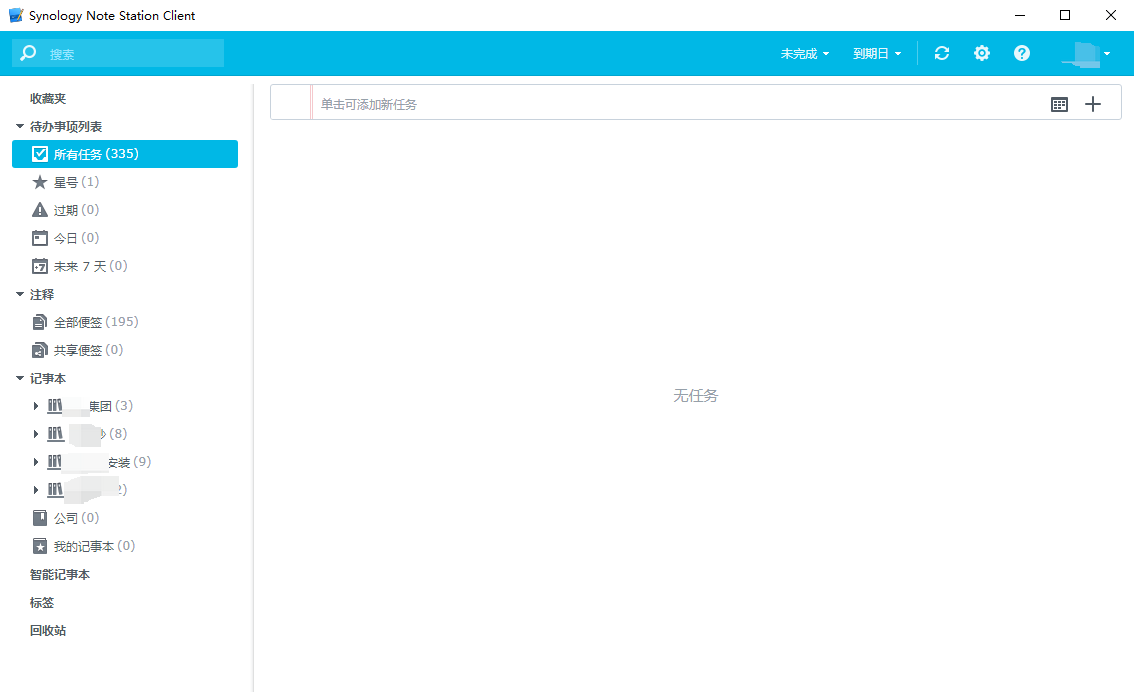Click the warning icon for 过期
This screenshot has height=692, width=1134.
(40, 210)
